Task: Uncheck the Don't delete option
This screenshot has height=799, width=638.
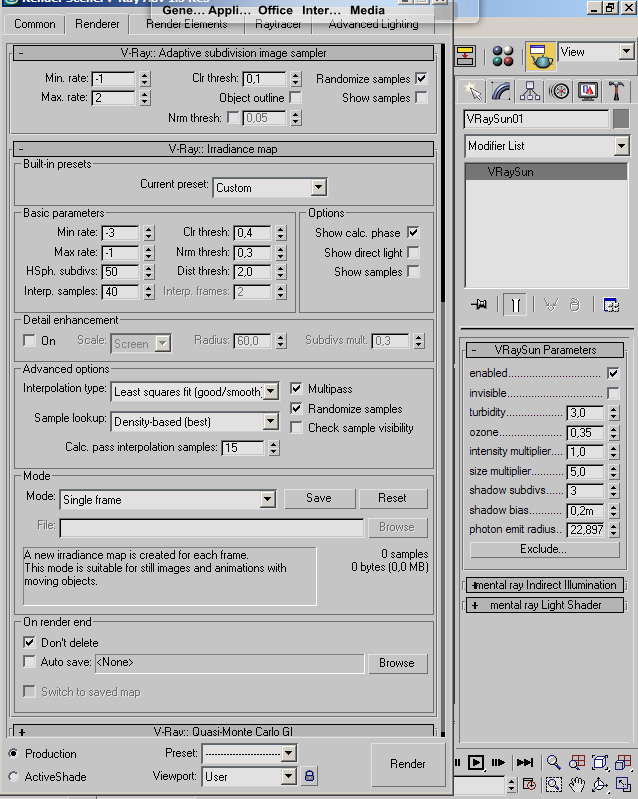Action: [x=30, y=642]
